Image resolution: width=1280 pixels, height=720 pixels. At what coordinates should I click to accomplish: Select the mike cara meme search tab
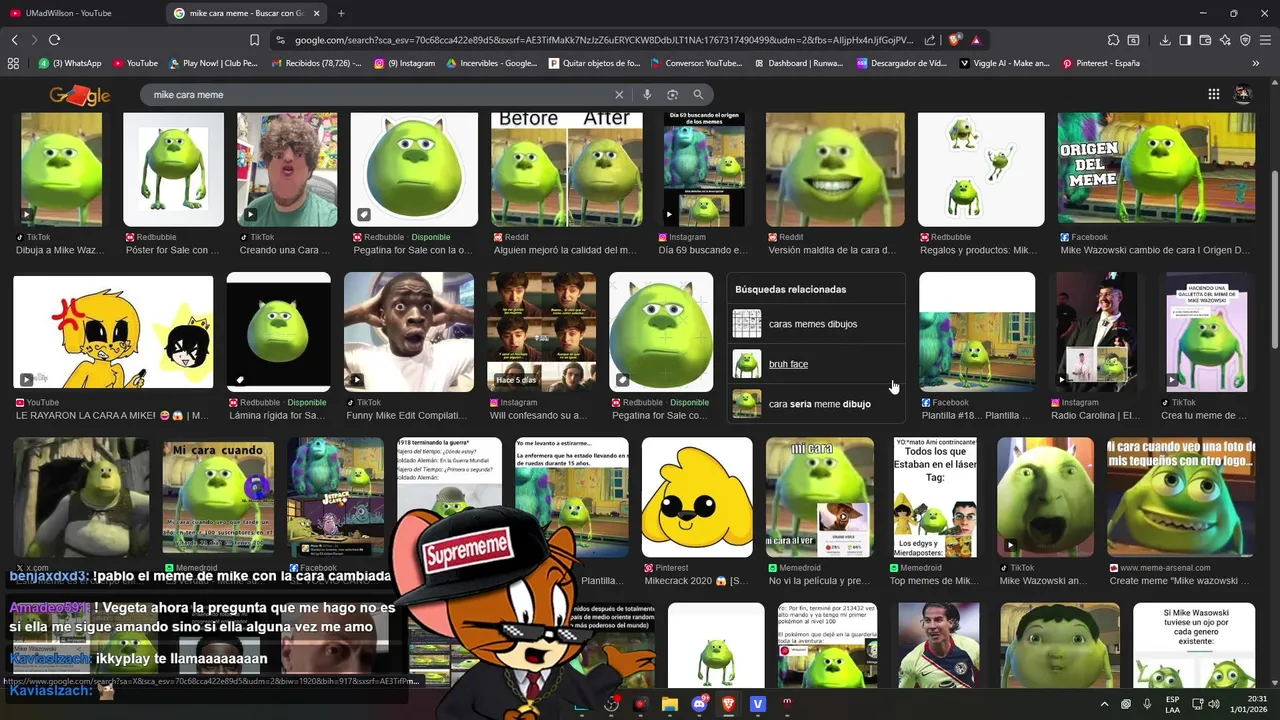coord(247,13)
